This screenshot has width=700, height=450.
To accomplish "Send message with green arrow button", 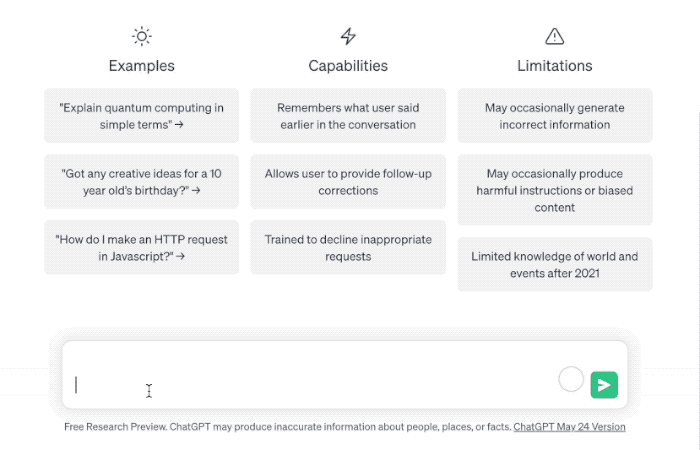I will tap(604, 385).
